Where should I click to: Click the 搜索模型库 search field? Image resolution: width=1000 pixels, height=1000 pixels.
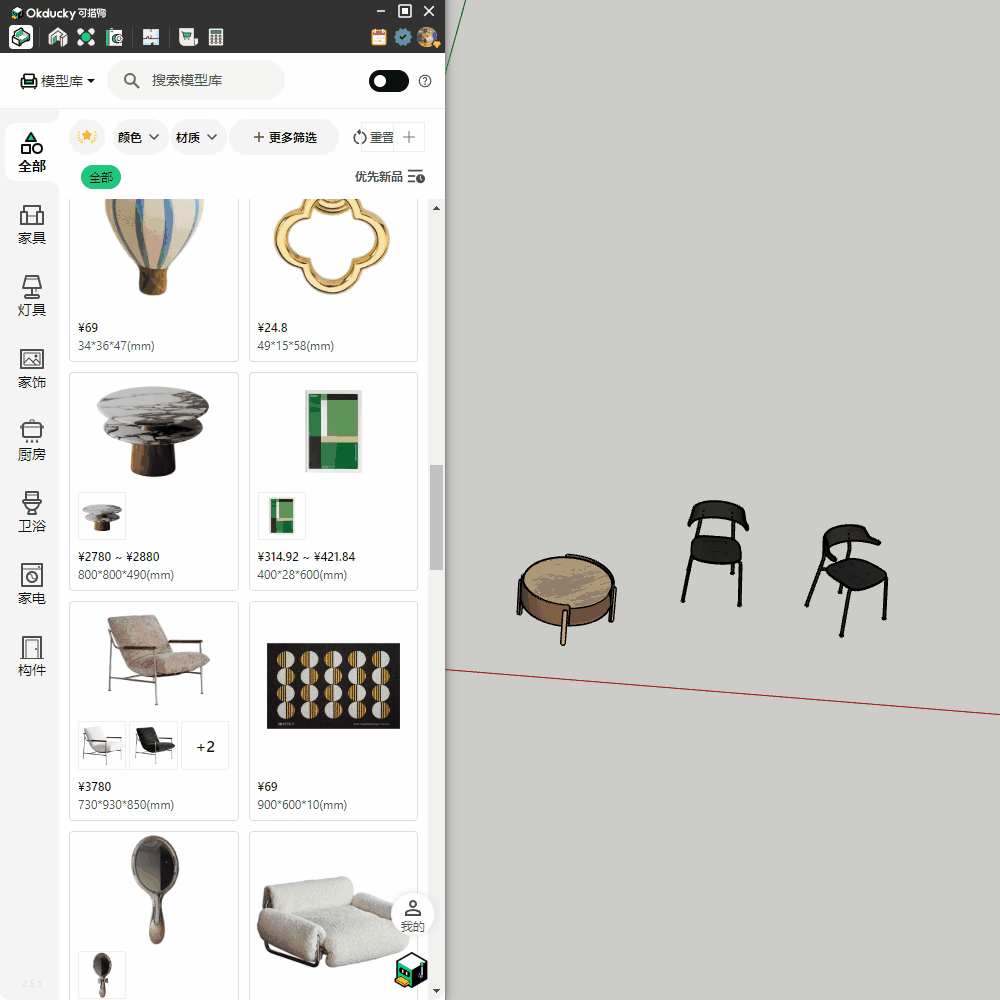coord(210,80)
